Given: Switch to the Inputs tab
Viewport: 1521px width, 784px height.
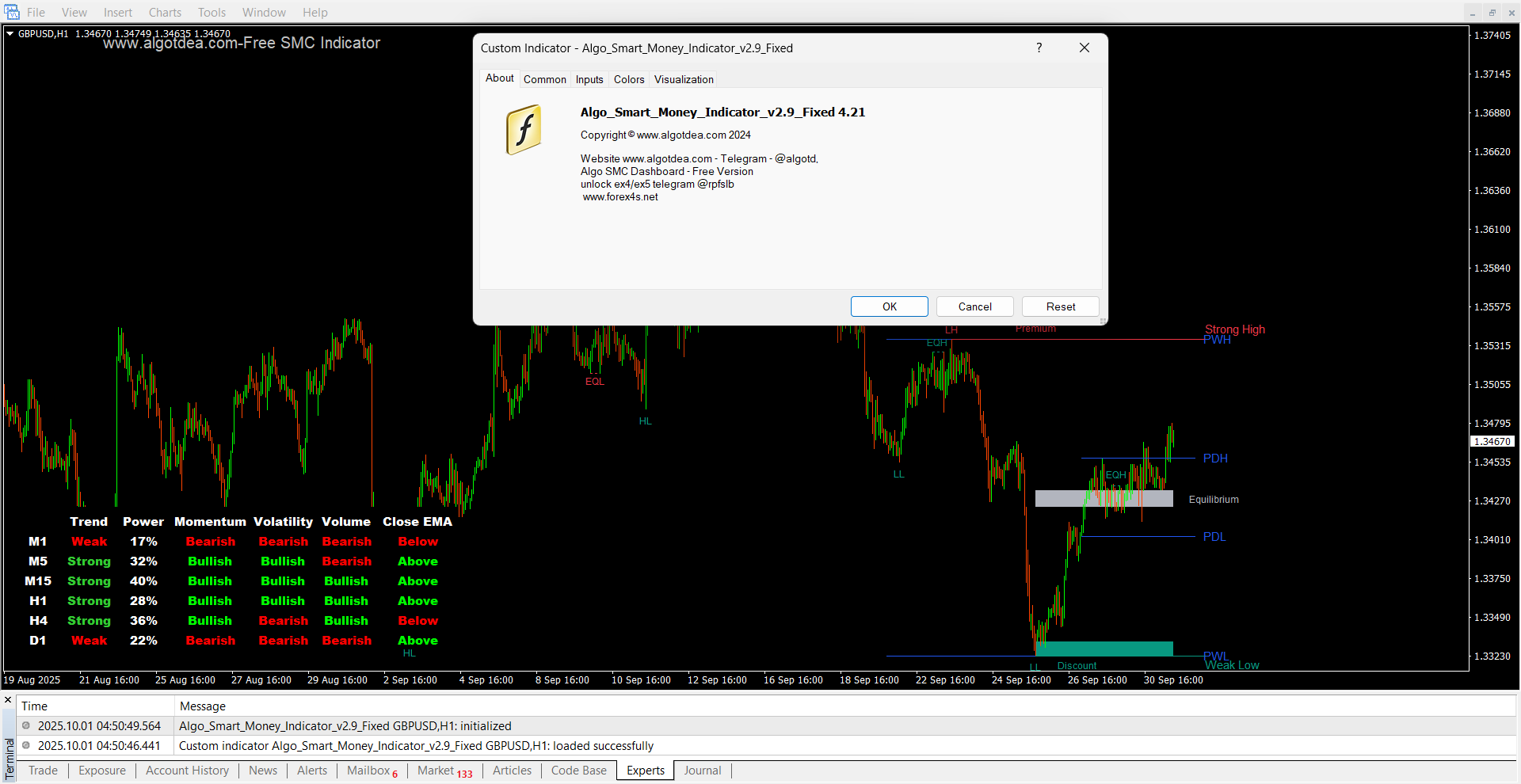Looking at the screenshot, I should [x=589, y=79].
